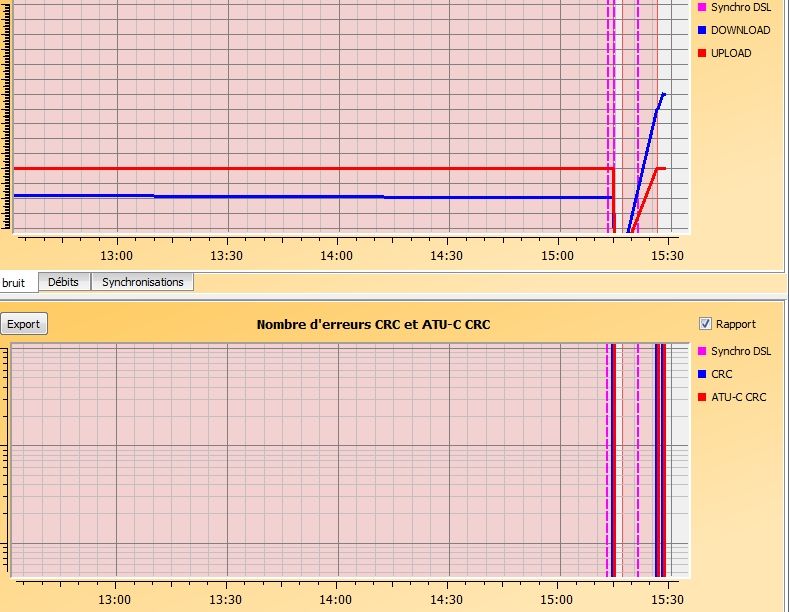
Task: Click the red UPLOAD legend square
Action: tap(702, 53)
